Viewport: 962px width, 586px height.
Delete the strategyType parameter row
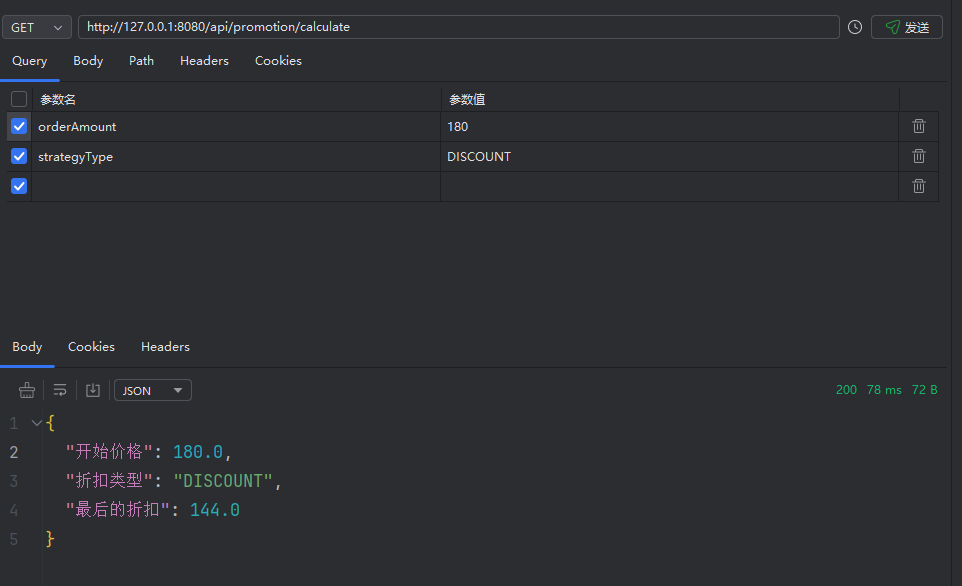click(x=918, y=156)
